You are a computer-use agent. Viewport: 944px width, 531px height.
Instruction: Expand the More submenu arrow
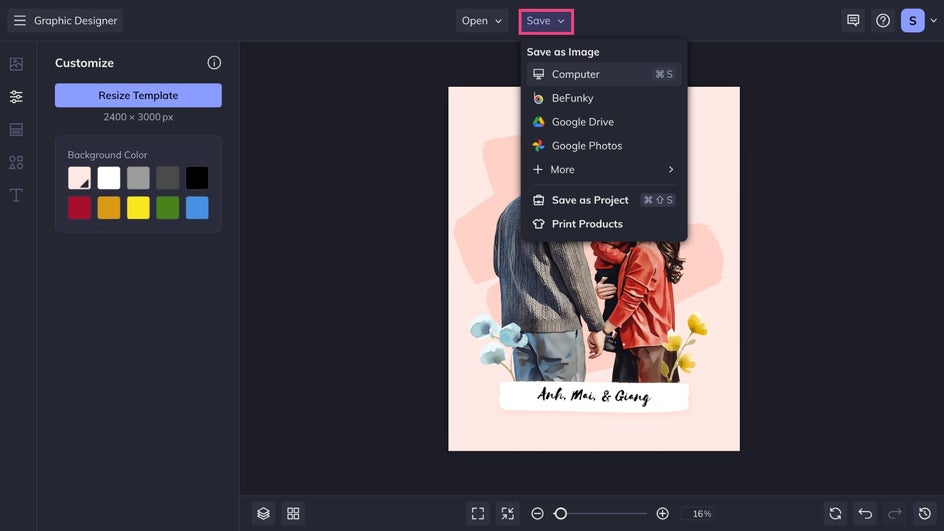coord(671,170)
